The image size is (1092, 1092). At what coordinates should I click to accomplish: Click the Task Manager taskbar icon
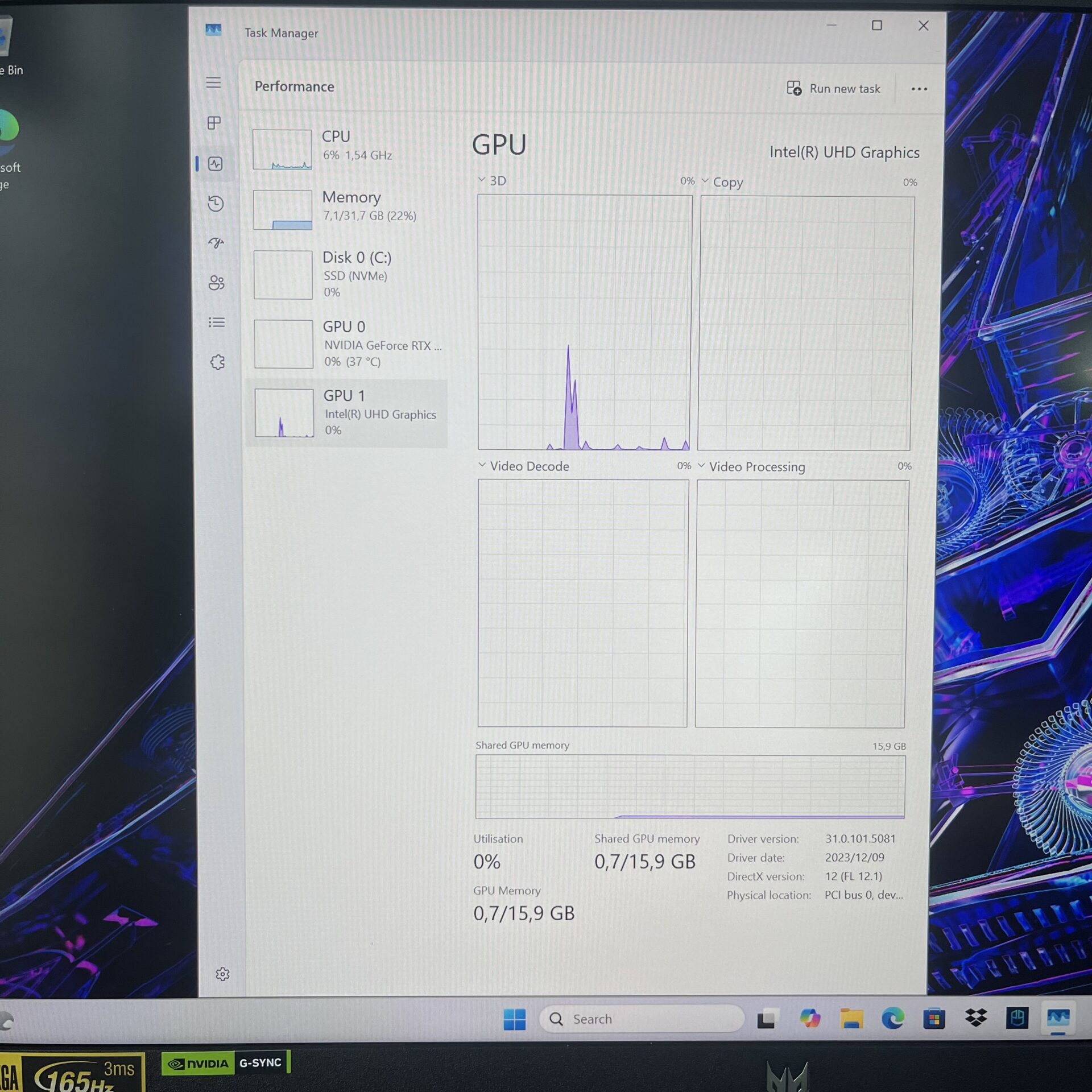(1058, 1017)
